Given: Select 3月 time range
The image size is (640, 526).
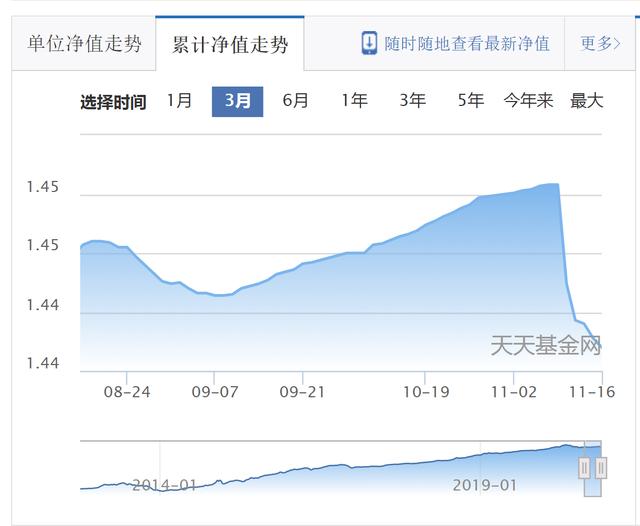Looking at the screenshot, I should pos(238,102).
